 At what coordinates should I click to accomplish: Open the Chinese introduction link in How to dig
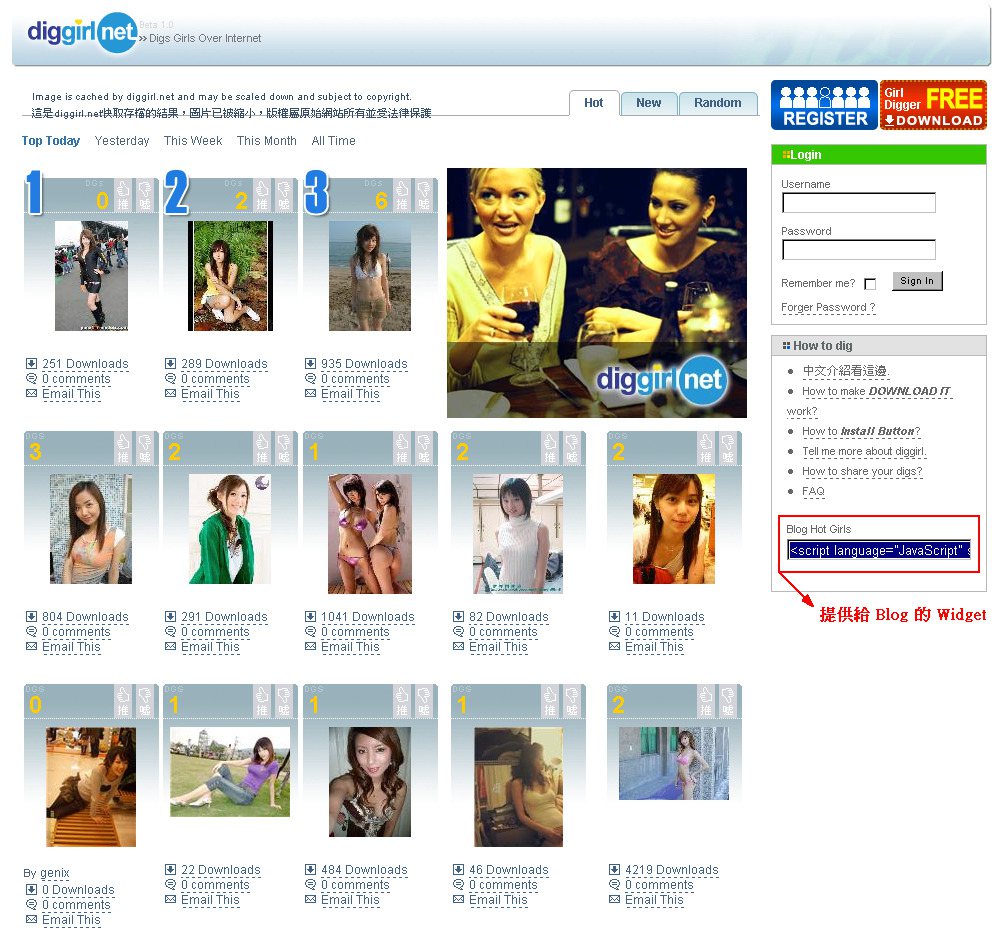click(846, 371)
